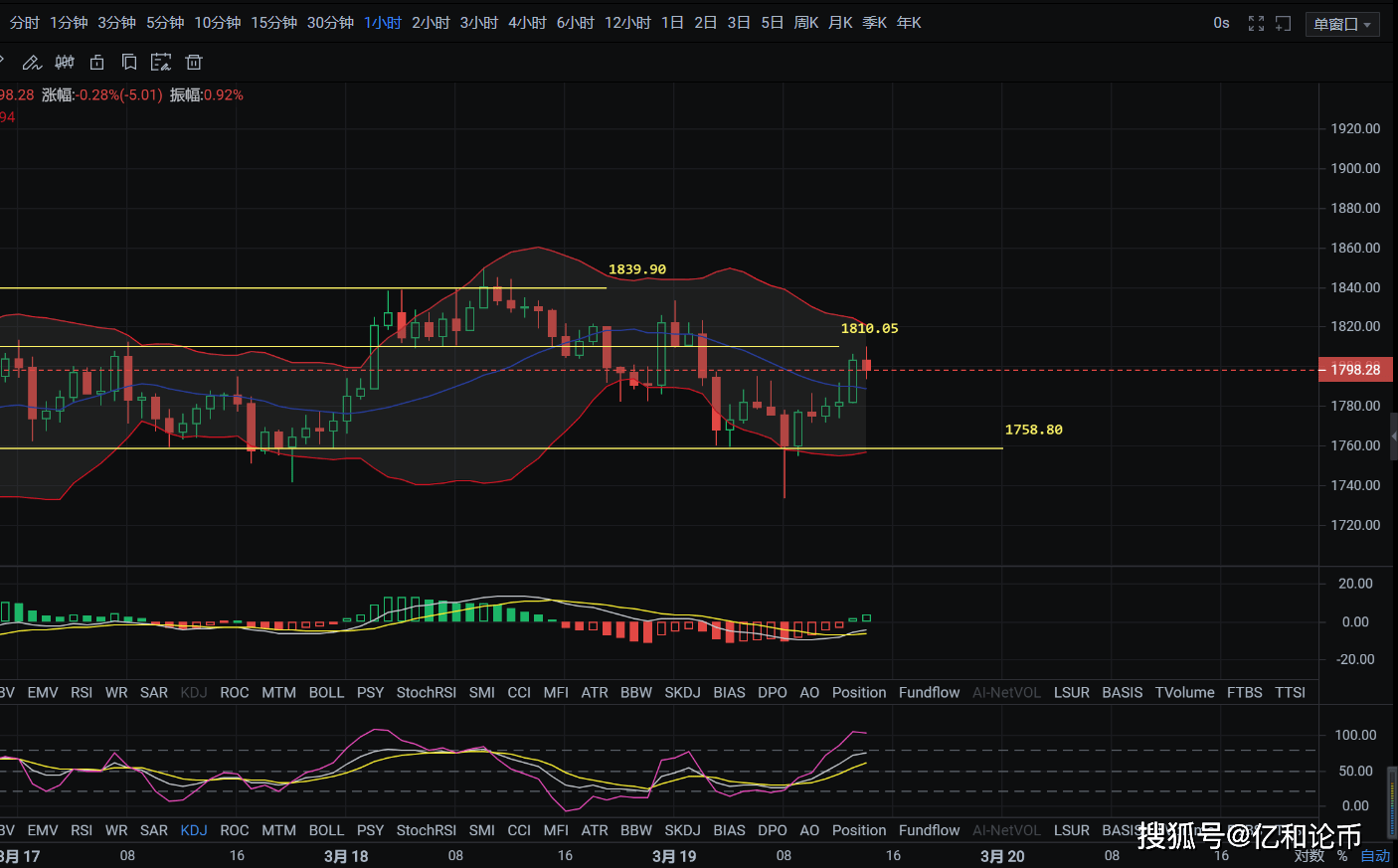This screenshot has width=1398, height=868.
Task: Select the 1小时 timeframe
Action: pyautogui.click(x=383, y=23)
